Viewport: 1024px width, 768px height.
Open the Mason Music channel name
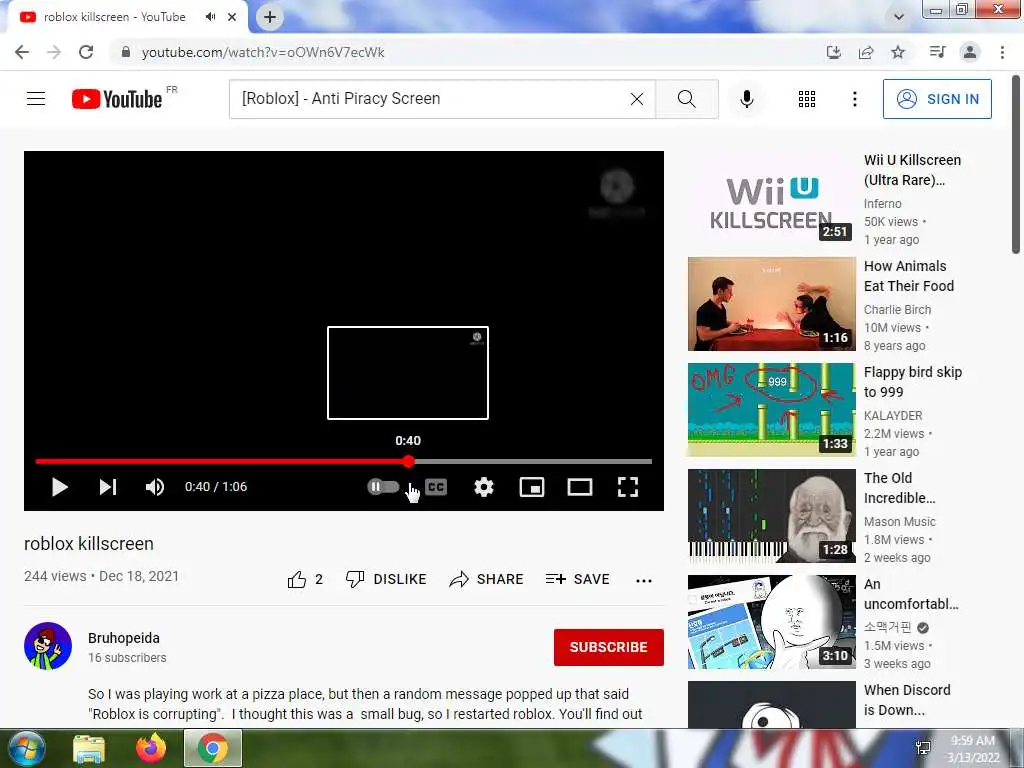coord(900,521)
